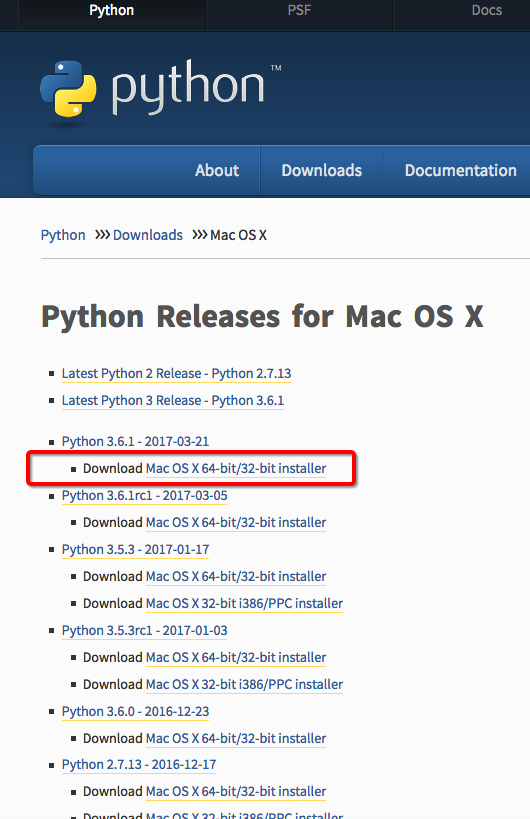Screen dimensions: 530x819
Task: Download 64-bit/32-bit installer for Python 3.6.0
Action: [x=236, y=739]
